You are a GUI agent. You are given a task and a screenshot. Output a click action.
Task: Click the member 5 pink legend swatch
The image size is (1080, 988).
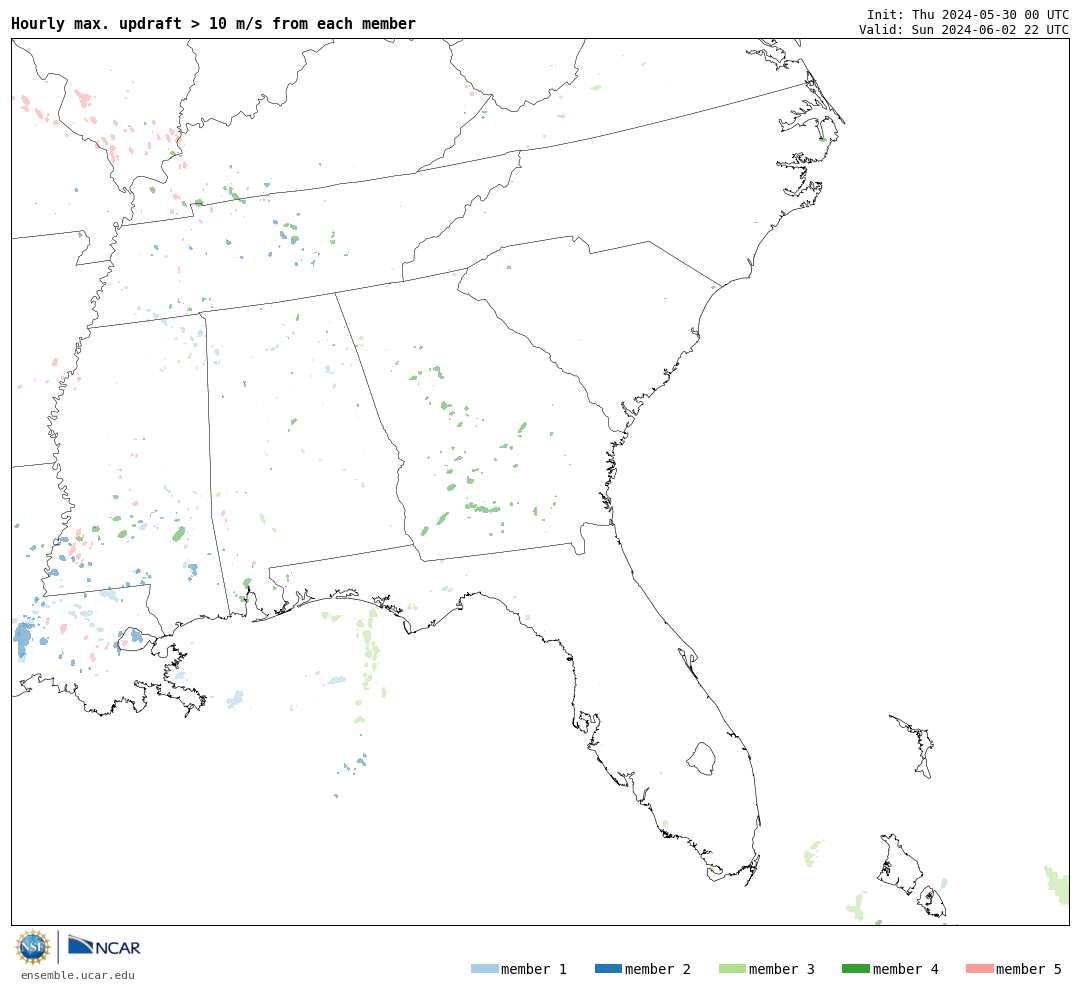click(x=979, y=969)
